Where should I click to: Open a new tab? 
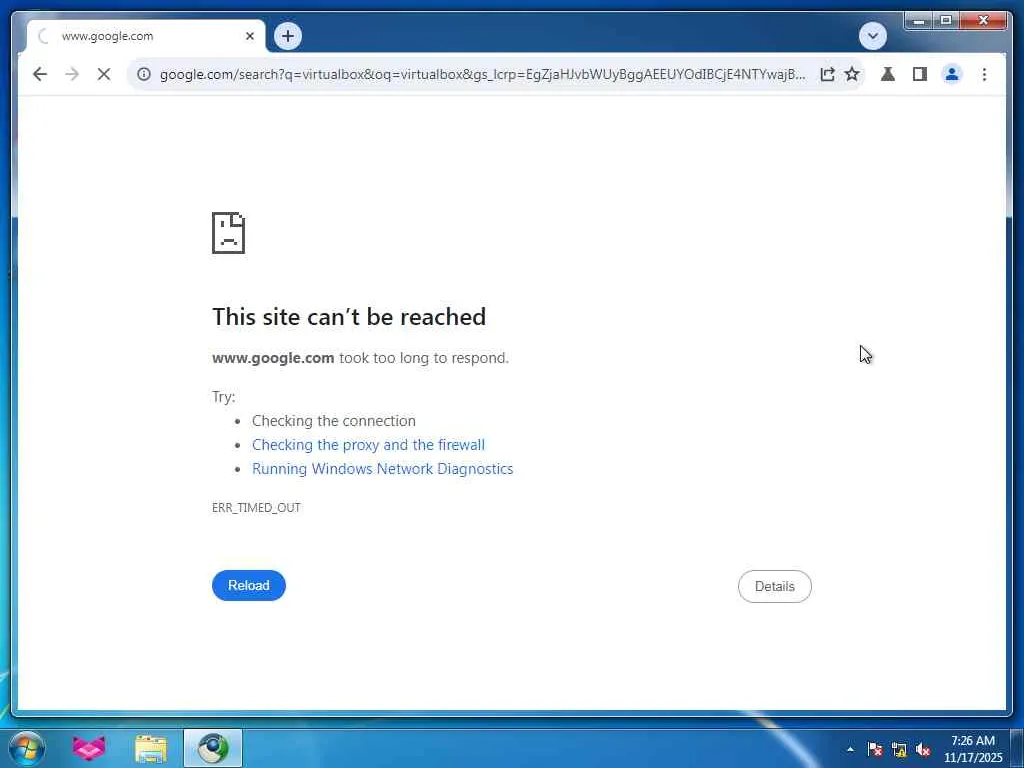(288, 36)
